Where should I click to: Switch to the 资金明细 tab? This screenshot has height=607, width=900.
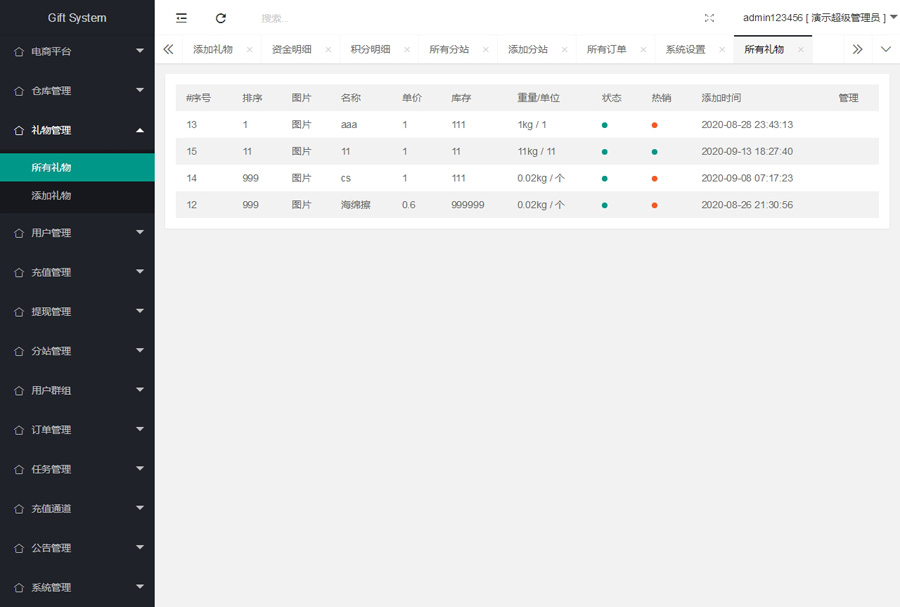(291, 50)
